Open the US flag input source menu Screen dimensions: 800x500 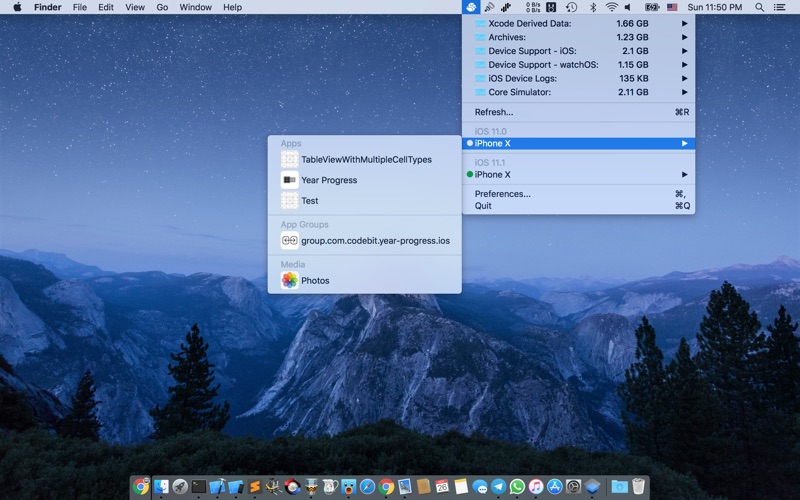pos(672,7)
